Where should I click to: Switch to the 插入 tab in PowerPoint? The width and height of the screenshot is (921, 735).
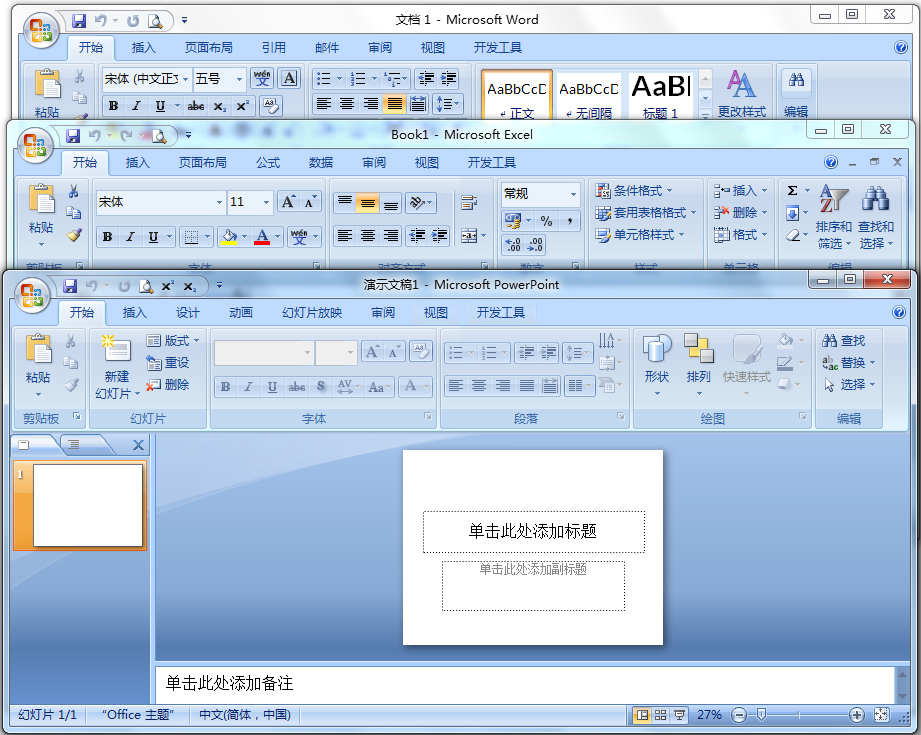click(134, 312)
